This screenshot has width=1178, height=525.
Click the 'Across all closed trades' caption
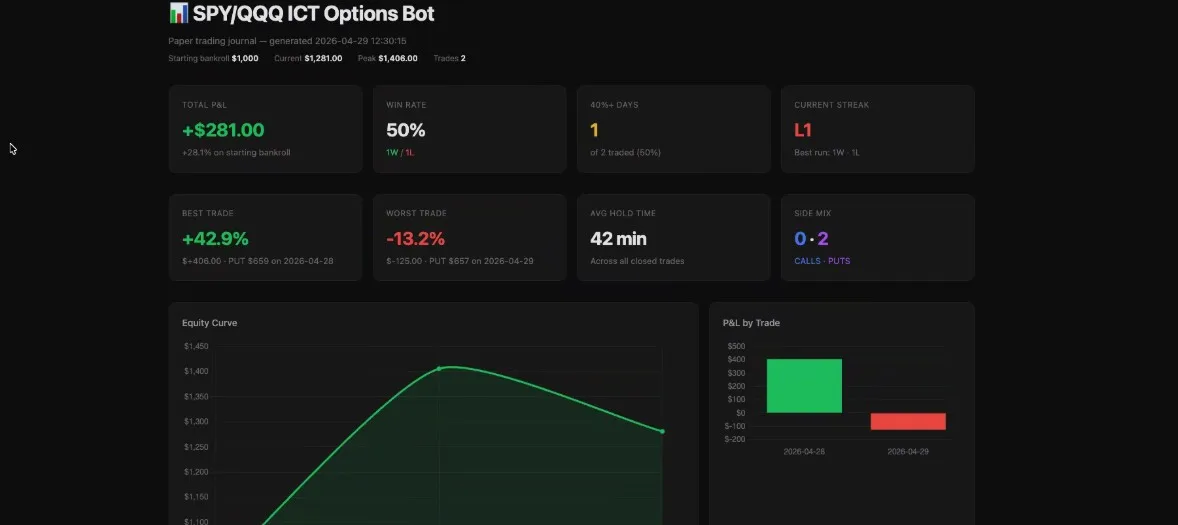637,261
